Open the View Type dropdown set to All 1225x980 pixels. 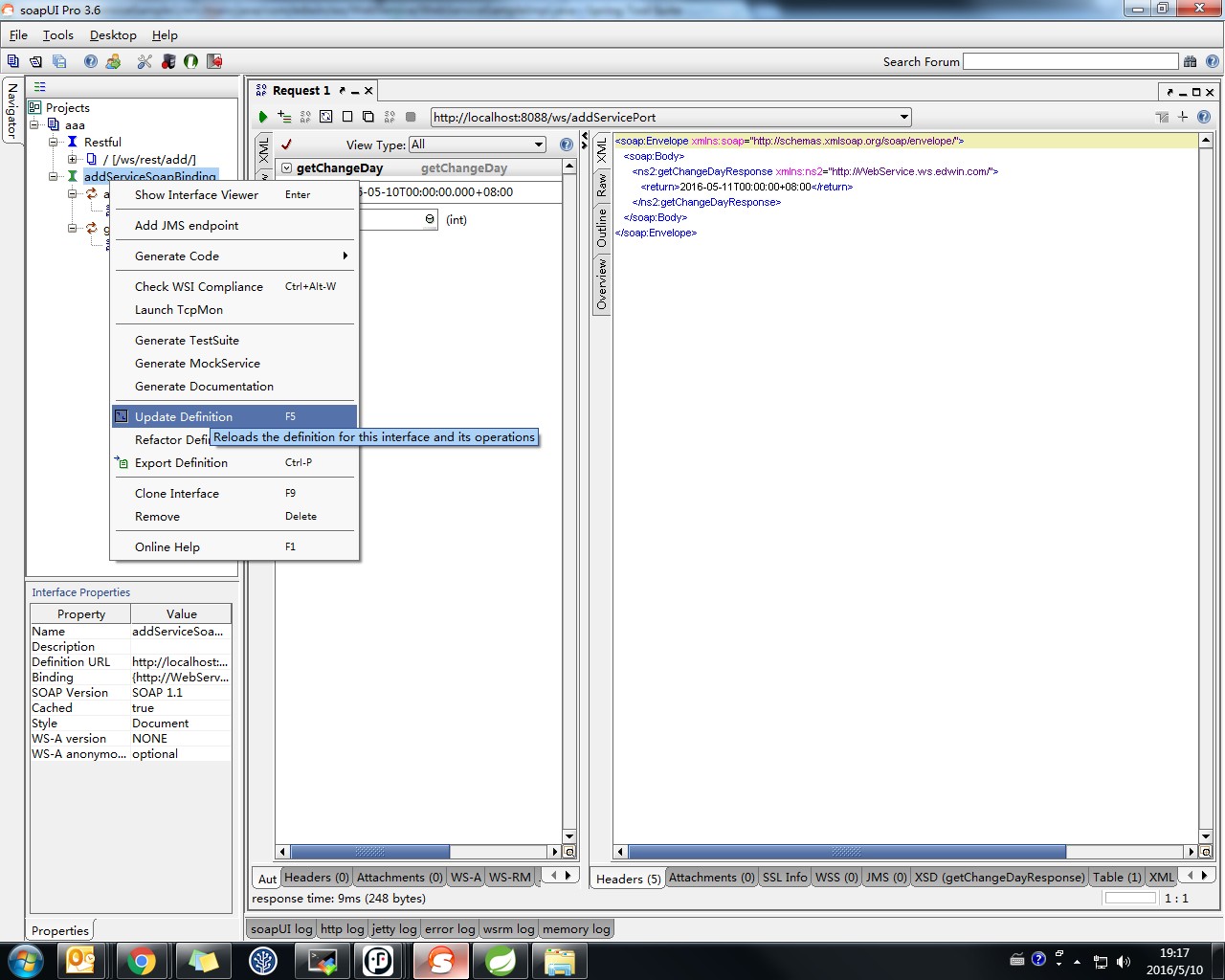(478, 145)
